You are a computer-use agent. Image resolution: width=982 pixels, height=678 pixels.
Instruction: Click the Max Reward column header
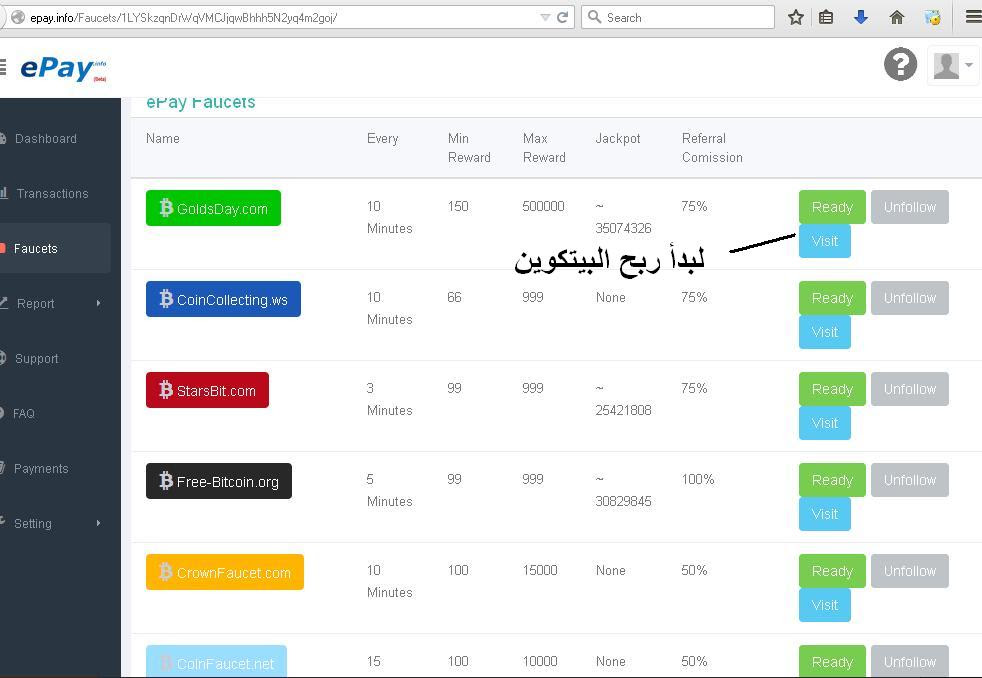[544, 148]
